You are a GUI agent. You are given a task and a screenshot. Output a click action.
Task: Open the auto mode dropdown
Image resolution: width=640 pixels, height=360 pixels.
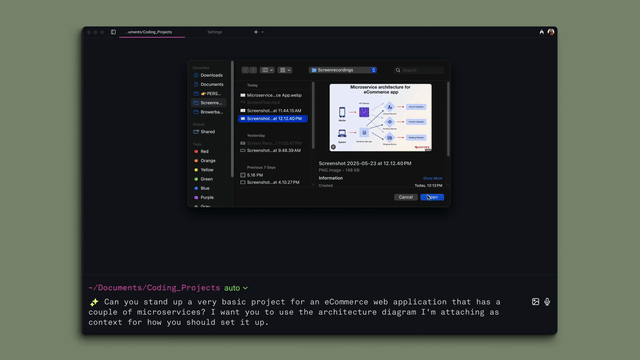[236, 288]
